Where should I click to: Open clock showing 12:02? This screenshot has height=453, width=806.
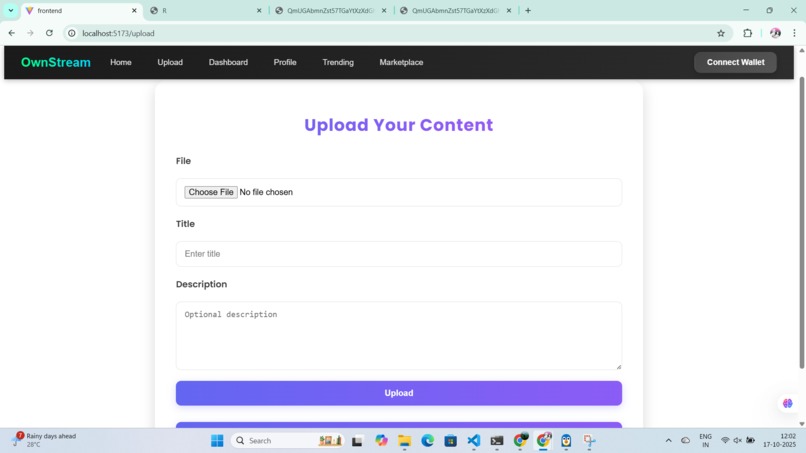tap(780, 441)
